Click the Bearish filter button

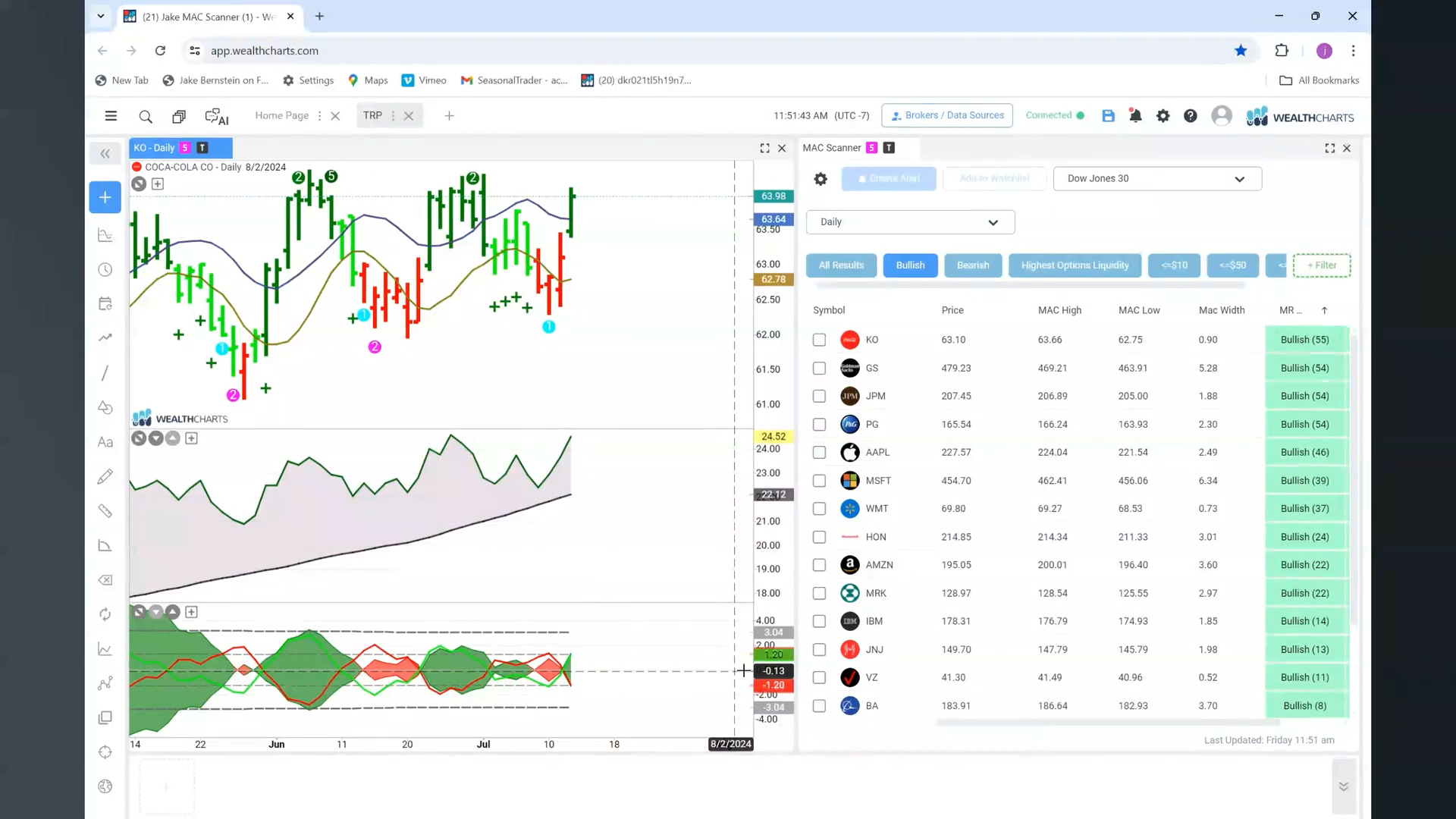(973, 265)
